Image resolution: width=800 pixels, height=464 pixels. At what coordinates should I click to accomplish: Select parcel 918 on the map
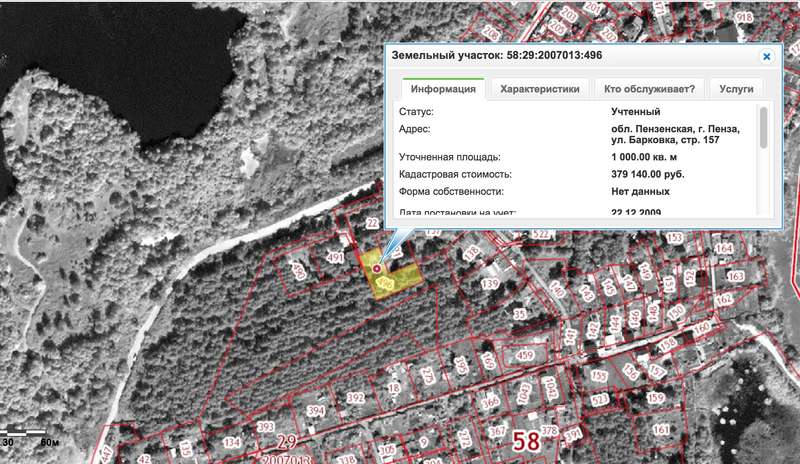(x=744, y=17)
